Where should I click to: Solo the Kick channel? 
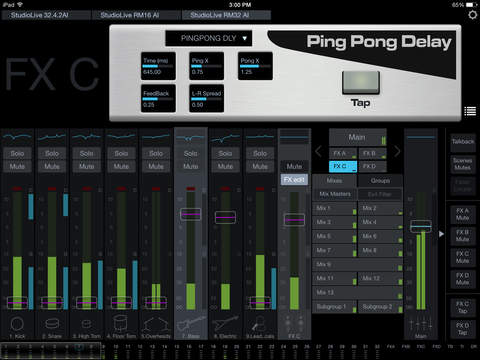pos(17,153)
